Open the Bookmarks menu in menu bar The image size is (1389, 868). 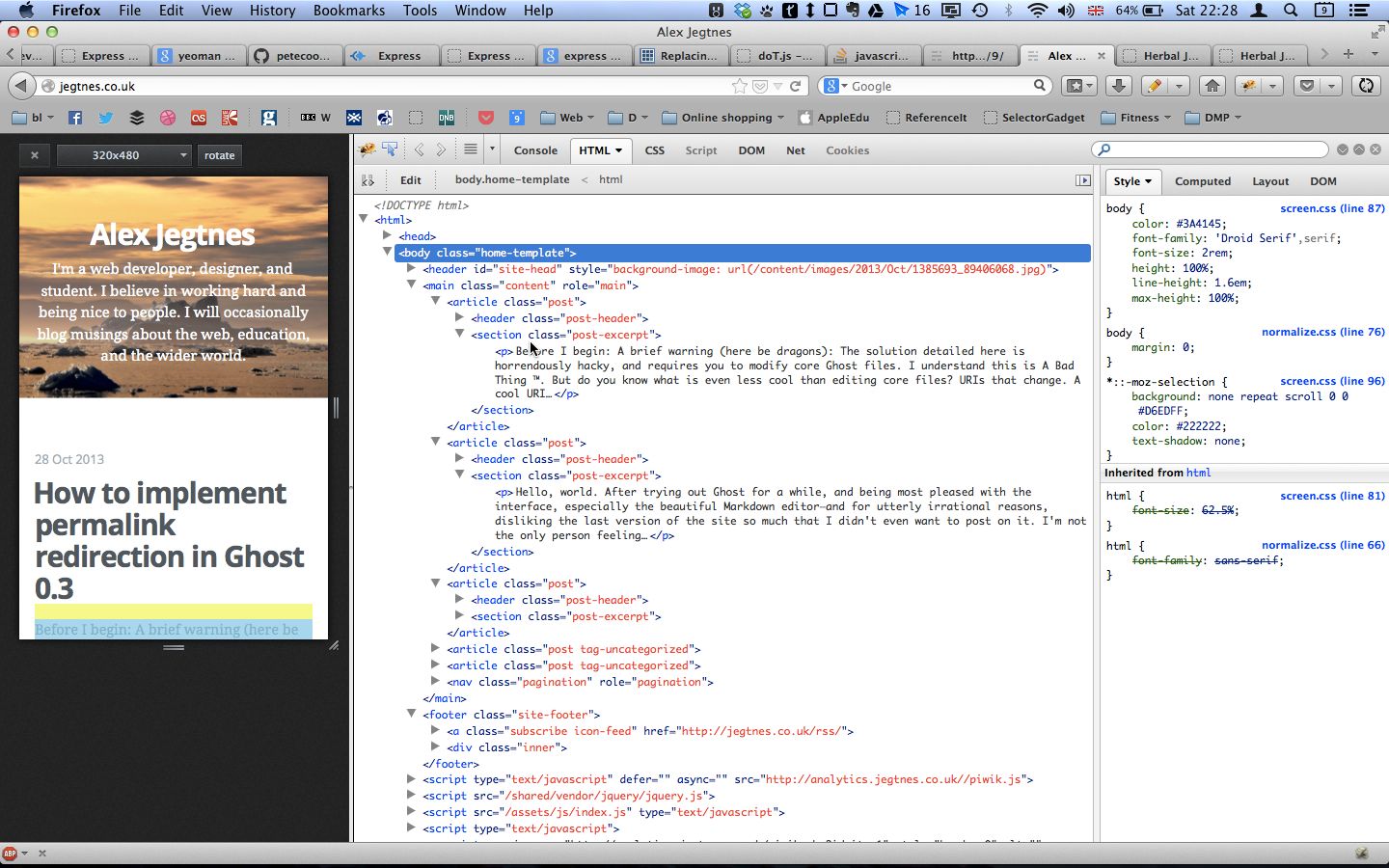pyautogui.click(x=349, y=11)
